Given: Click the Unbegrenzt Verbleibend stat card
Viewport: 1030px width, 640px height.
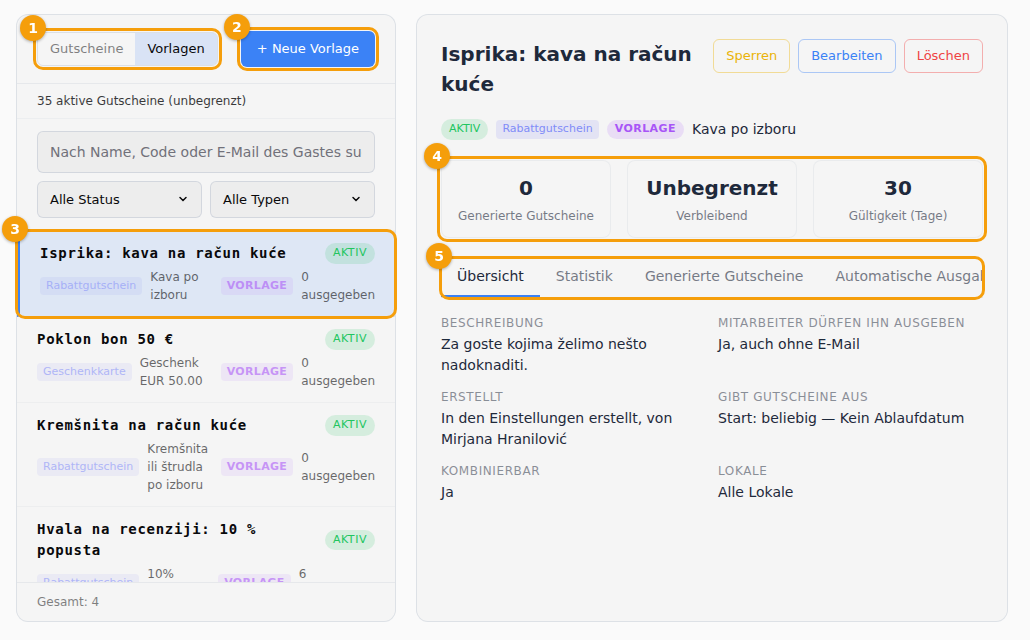Looking at the screenshot, I should 712,199.
